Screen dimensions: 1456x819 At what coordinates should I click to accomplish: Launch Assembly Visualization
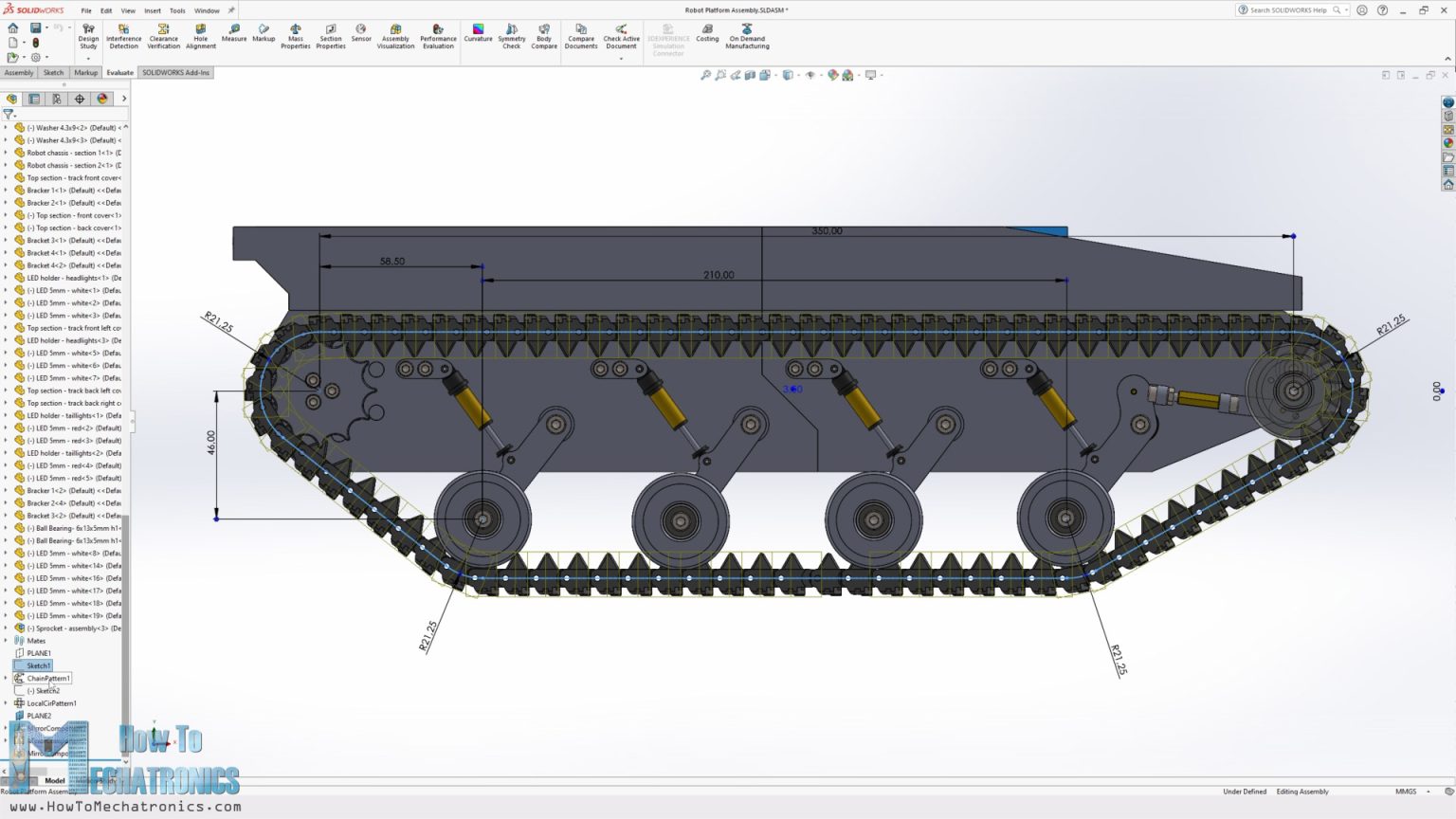[x=395, y=36]
